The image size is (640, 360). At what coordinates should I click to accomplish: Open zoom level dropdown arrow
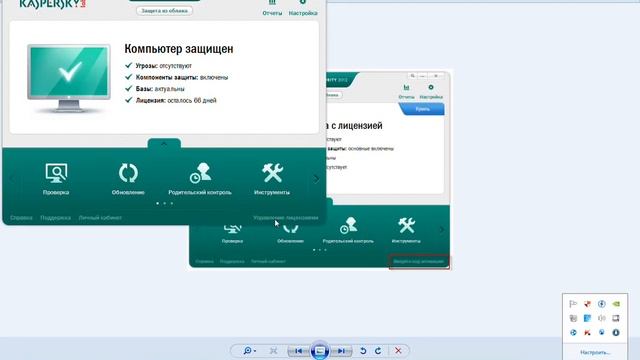pyautogui.click(x=255, y=351)
